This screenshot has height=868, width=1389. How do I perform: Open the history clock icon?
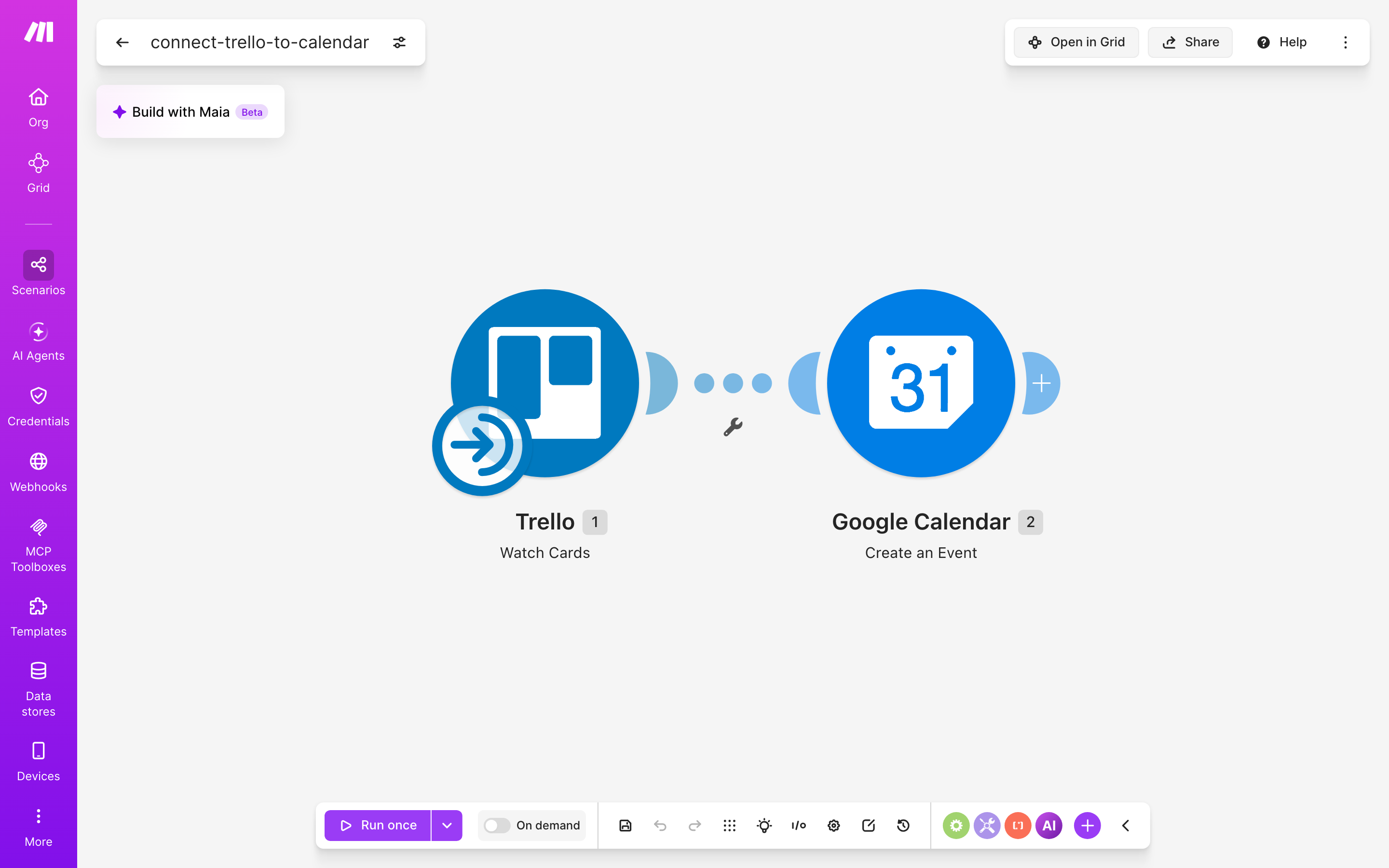point(903,826)
